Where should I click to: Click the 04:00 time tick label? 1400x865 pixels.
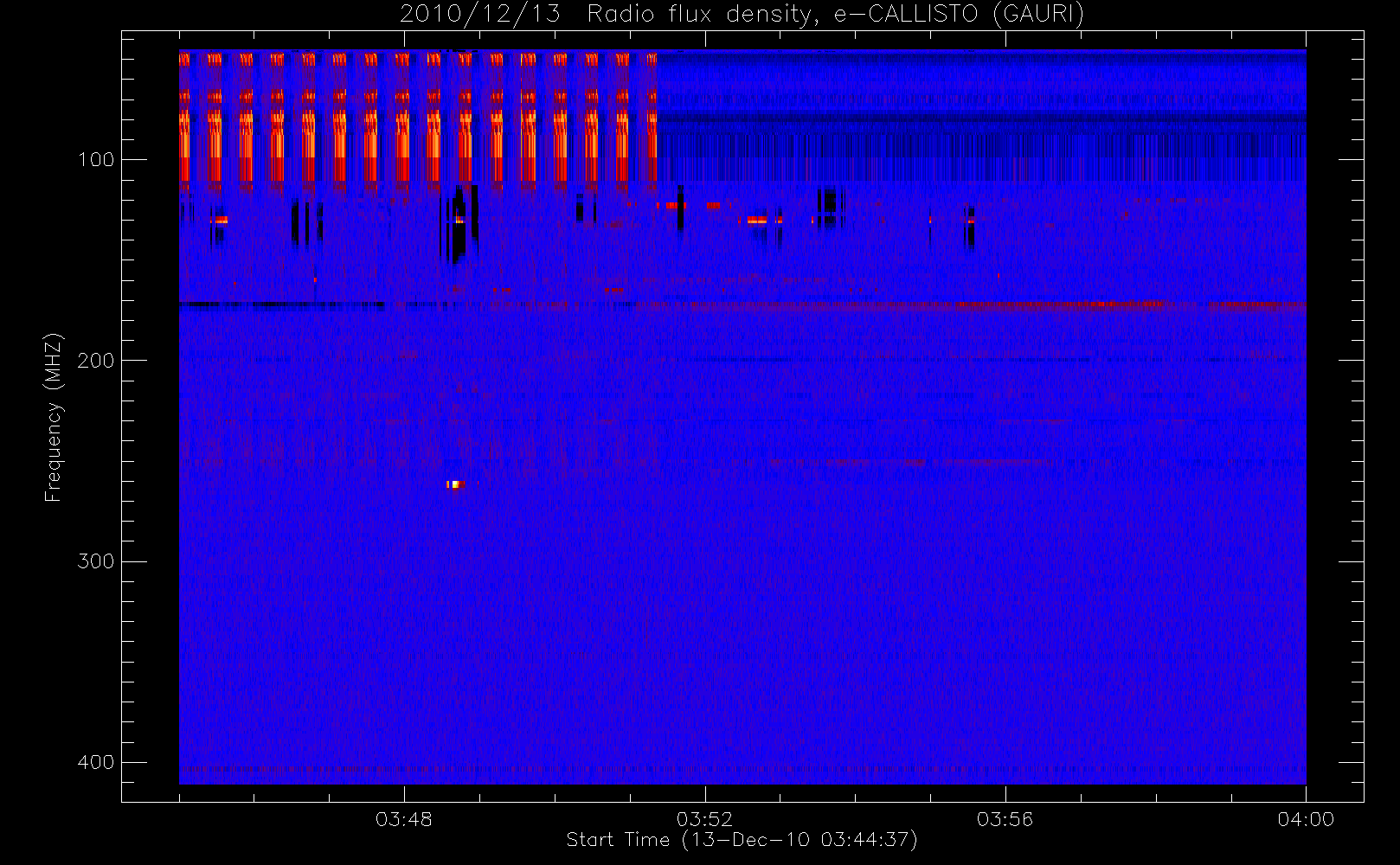pyautogui.click(x=1306, y=819)
